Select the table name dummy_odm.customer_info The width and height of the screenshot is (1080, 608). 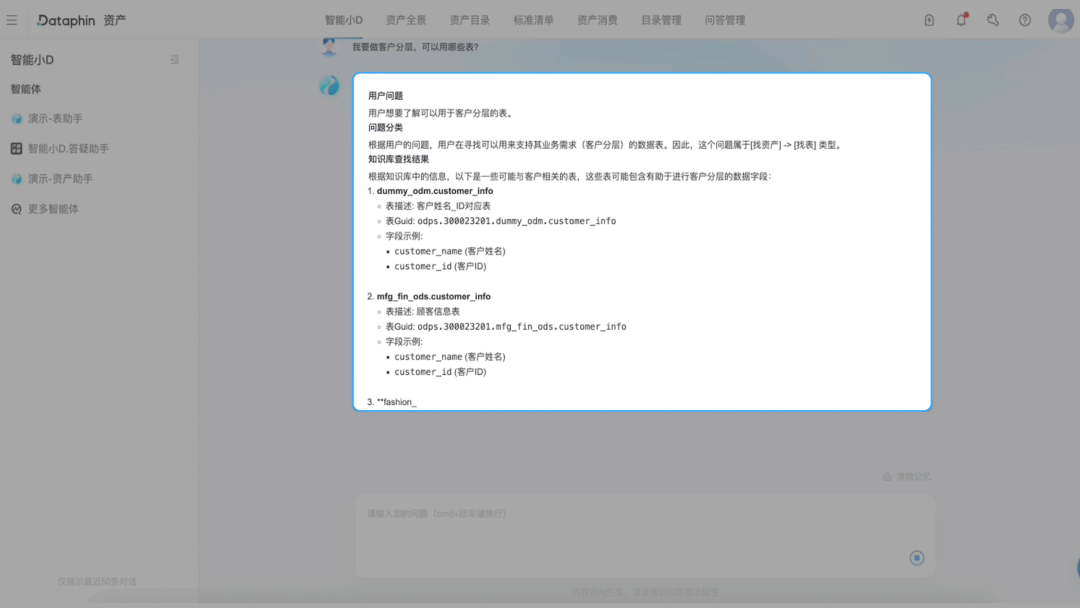[433, 190]
